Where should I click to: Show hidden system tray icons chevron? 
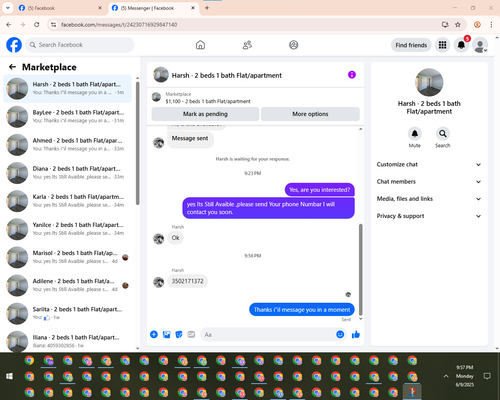(446, 376)
